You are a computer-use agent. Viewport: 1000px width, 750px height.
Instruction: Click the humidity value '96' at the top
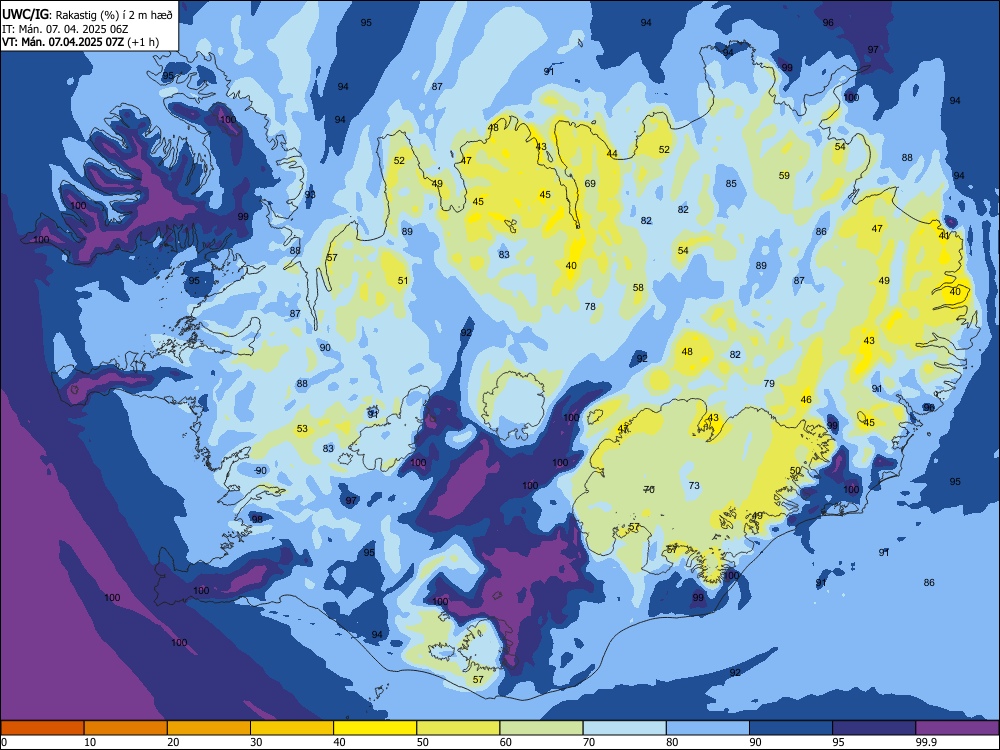click(828, 22)
